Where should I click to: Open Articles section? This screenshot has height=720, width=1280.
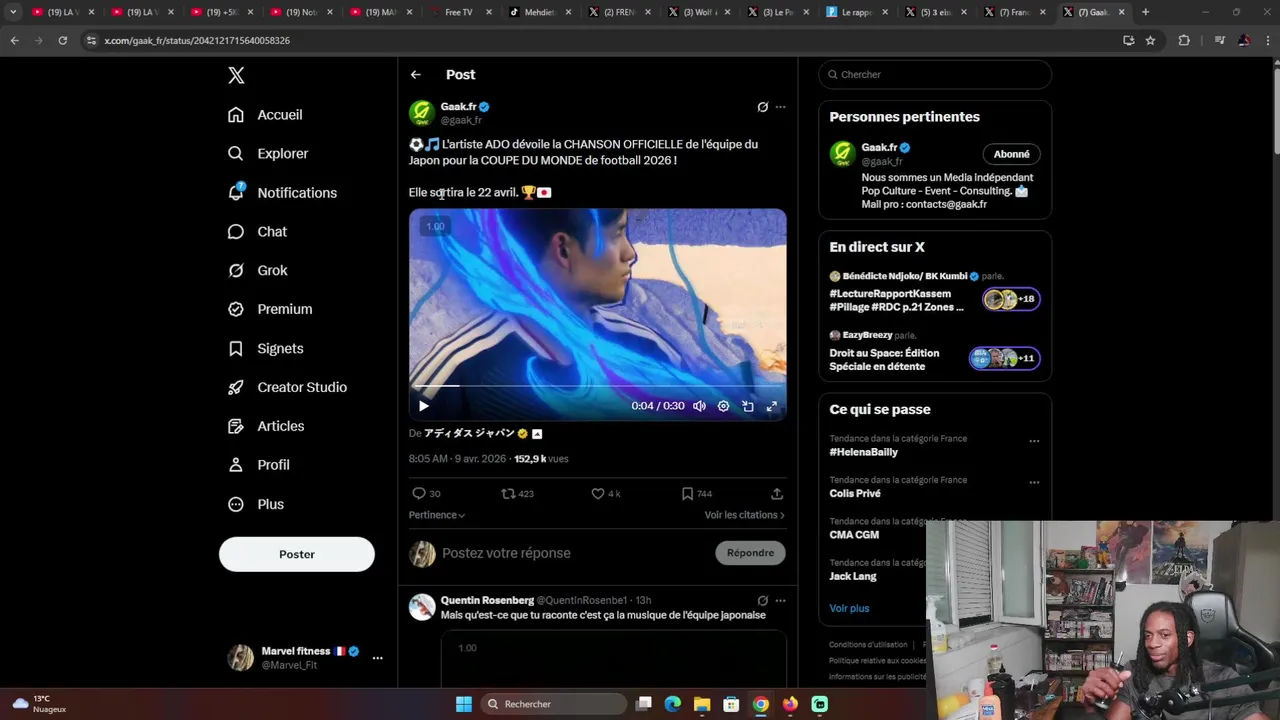266,427
